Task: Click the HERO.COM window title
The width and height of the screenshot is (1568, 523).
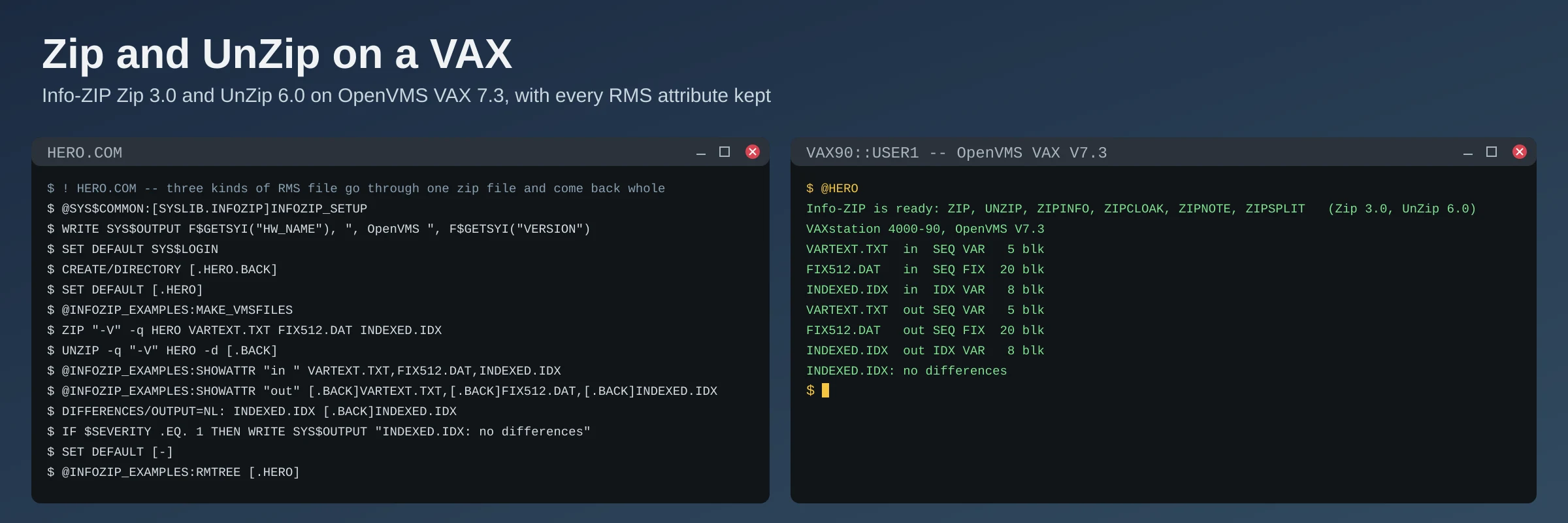Action: coord(84,152)
